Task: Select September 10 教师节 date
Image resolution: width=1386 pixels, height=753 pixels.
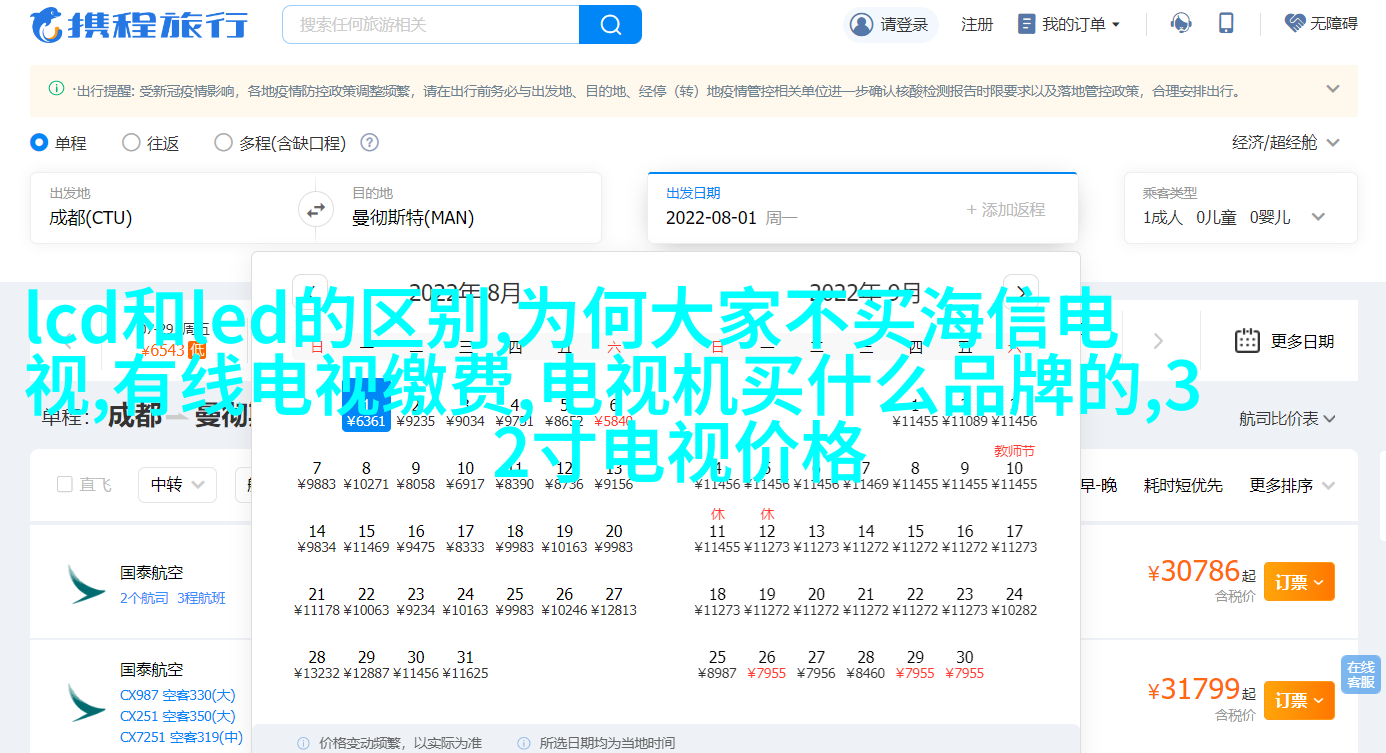Action: coord(1014,468)
